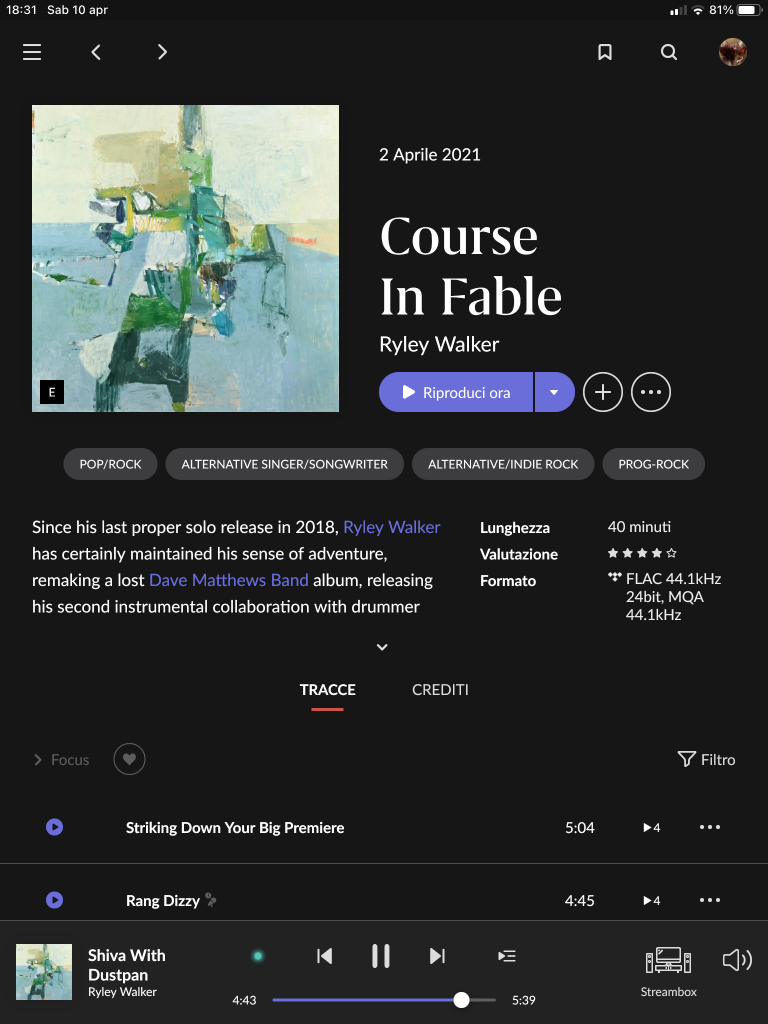The width and height of the screenshot is (768, 1024).
Task: Open the play queue icon
Action: [507, 956]
